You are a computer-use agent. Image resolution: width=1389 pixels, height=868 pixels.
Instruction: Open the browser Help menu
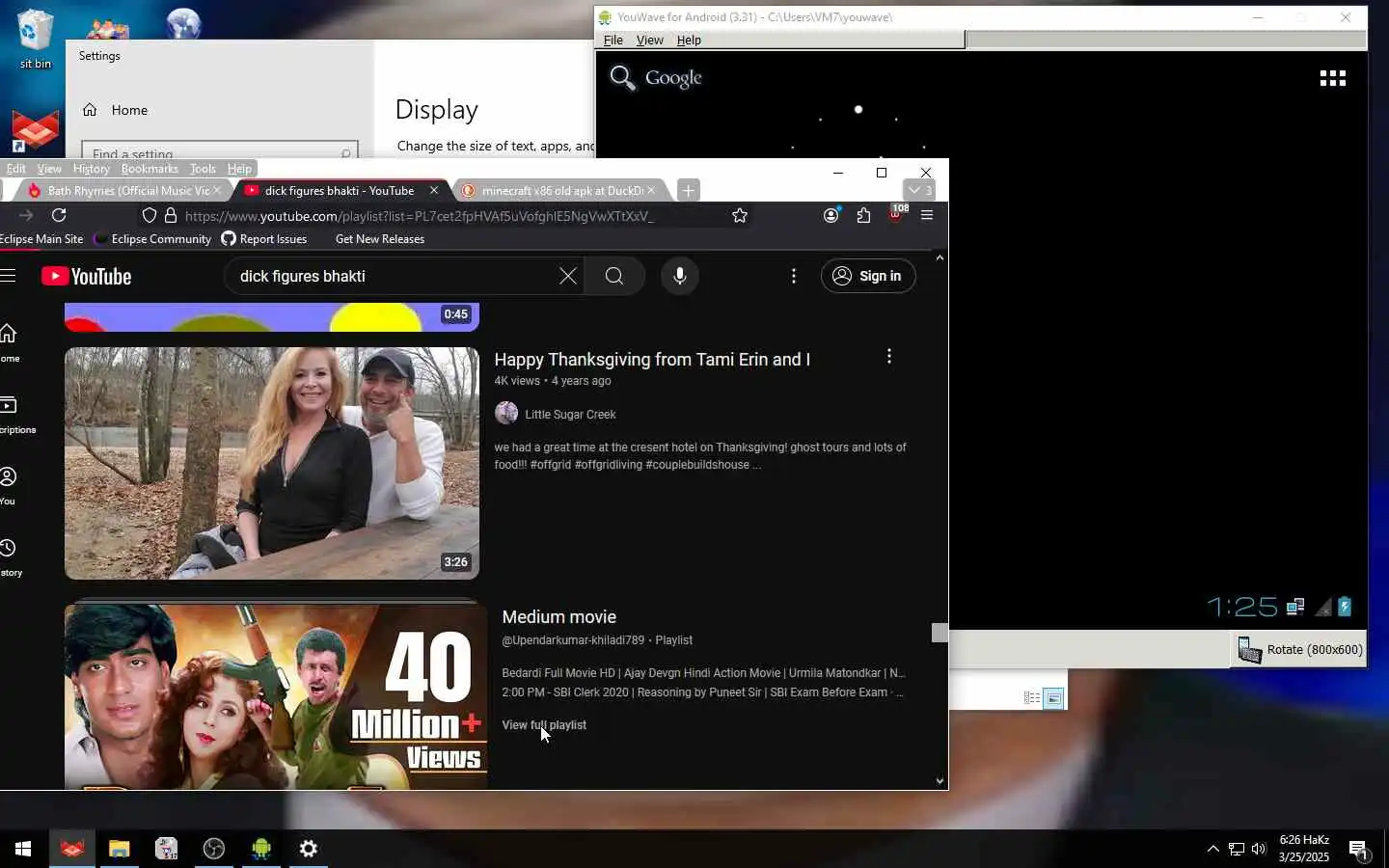[x=239, y=169]
